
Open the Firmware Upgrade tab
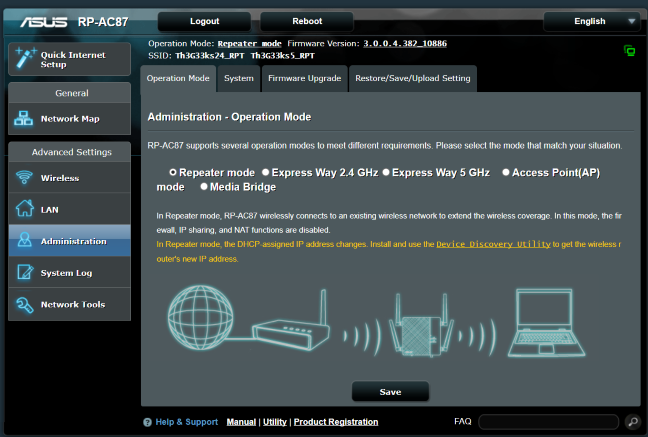tap(305, 78)
